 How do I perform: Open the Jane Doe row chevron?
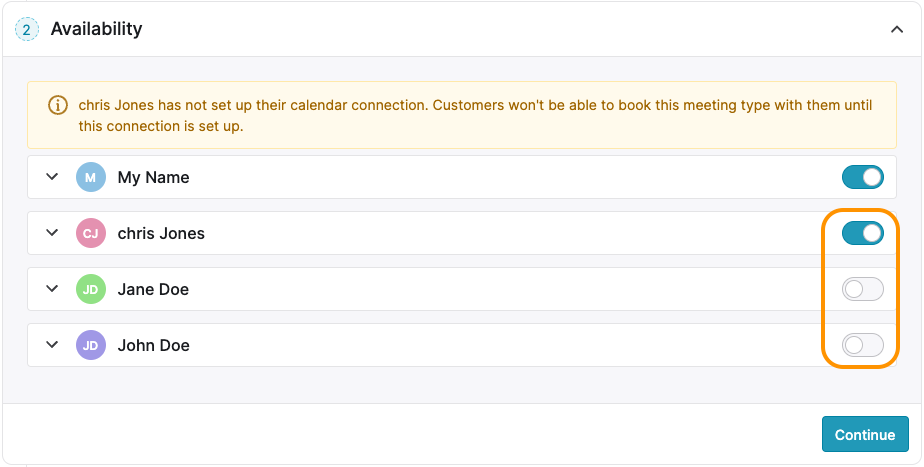coord(52,288)
